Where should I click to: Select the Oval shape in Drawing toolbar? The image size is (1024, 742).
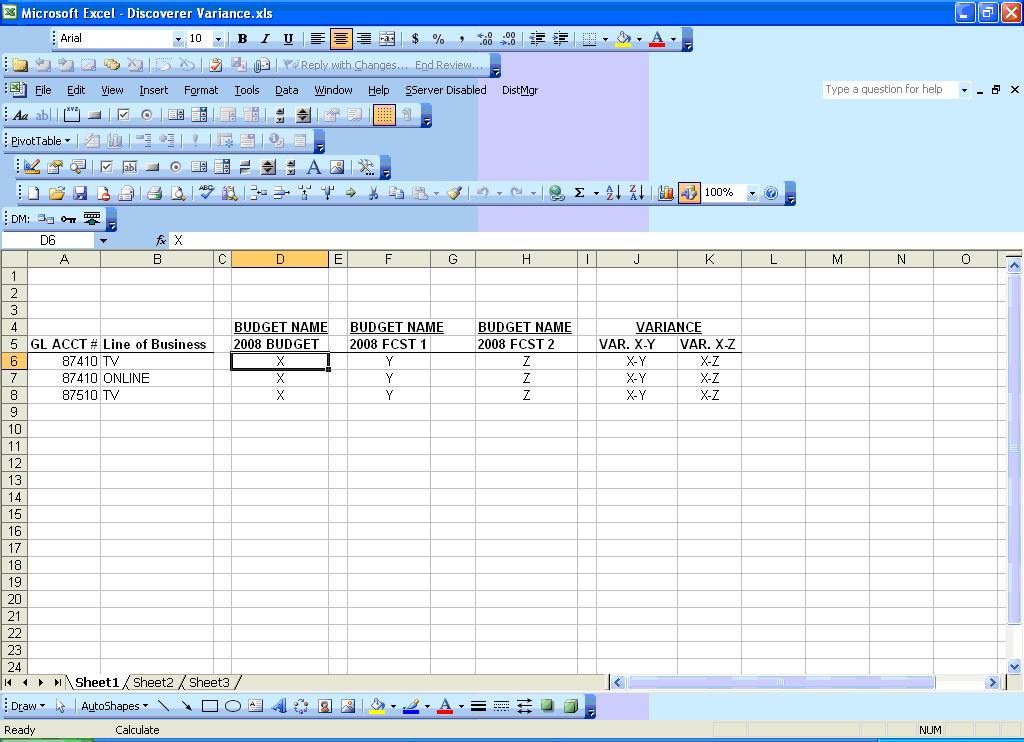[232, 706]
